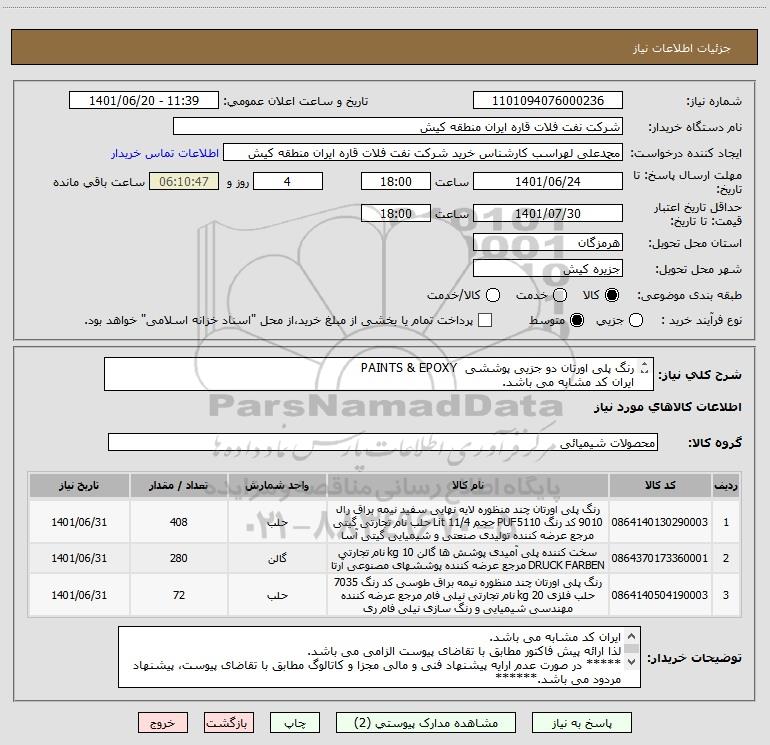The width and height of the screenshot is (770, 745).
Task: Click the ایجاد کننده درخواست field
Action: coord(423,153)
